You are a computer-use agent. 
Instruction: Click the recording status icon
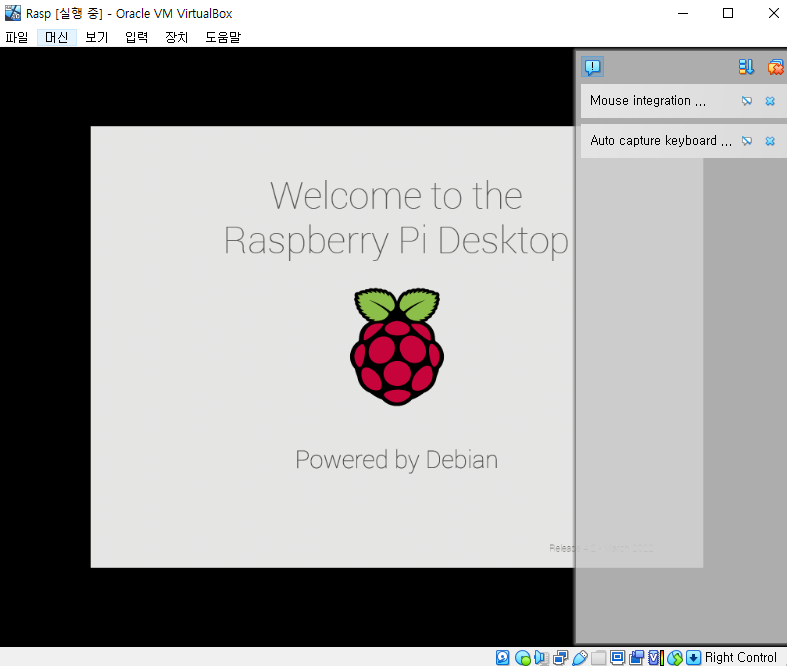636,657
